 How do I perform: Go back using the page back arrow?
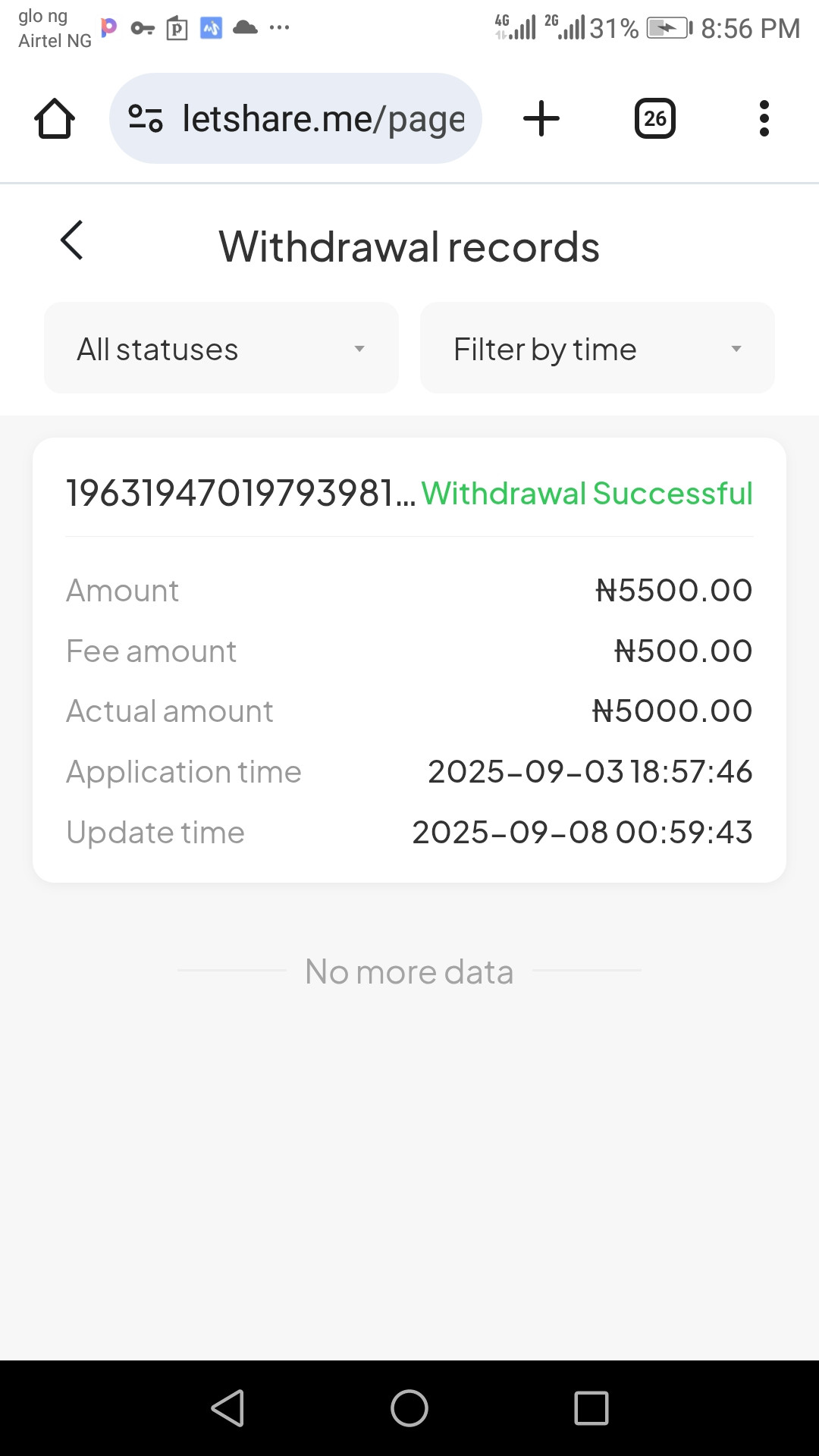pos(72,241)
